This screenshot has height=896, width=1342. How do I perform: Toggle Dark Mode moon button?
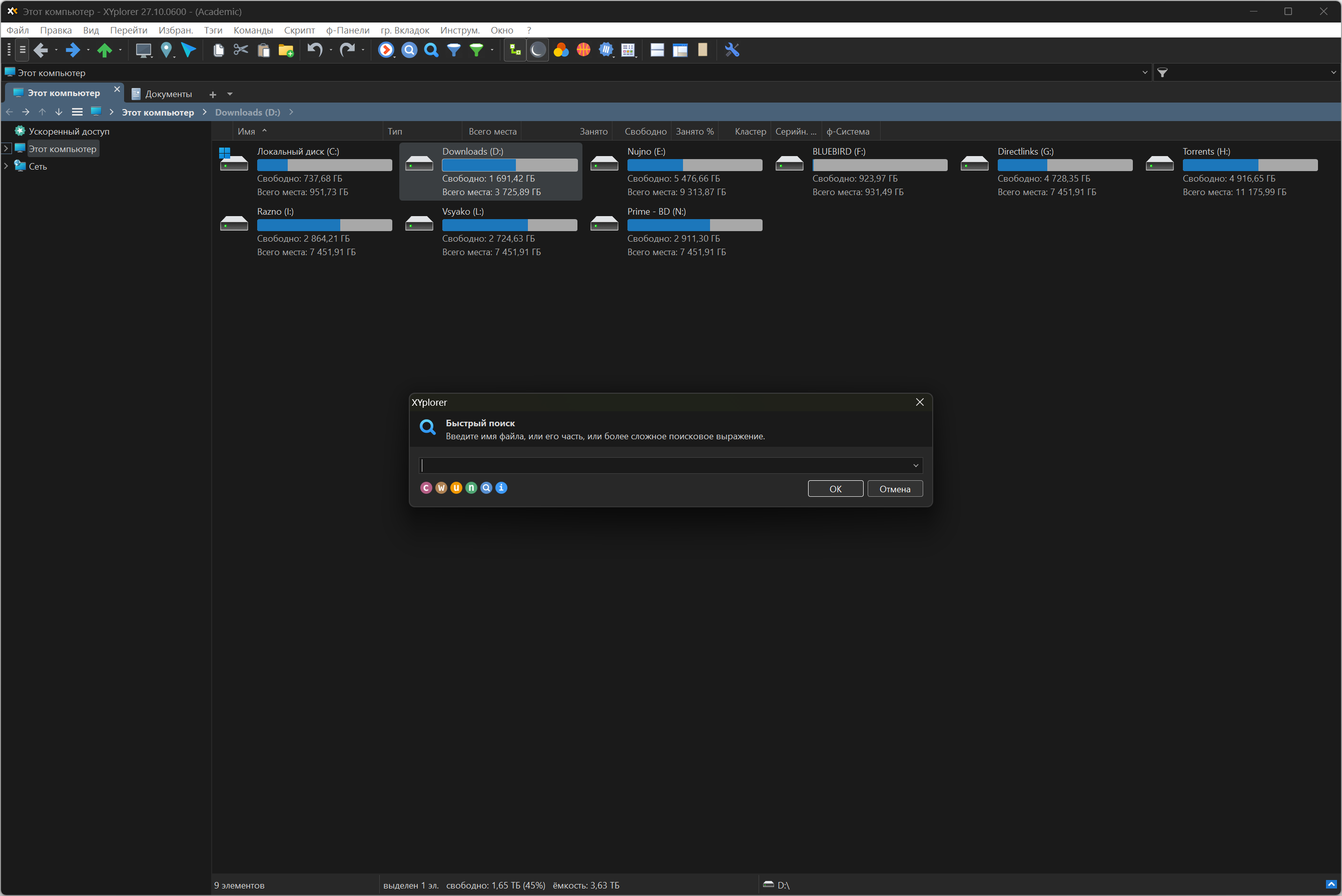point(537,51)
